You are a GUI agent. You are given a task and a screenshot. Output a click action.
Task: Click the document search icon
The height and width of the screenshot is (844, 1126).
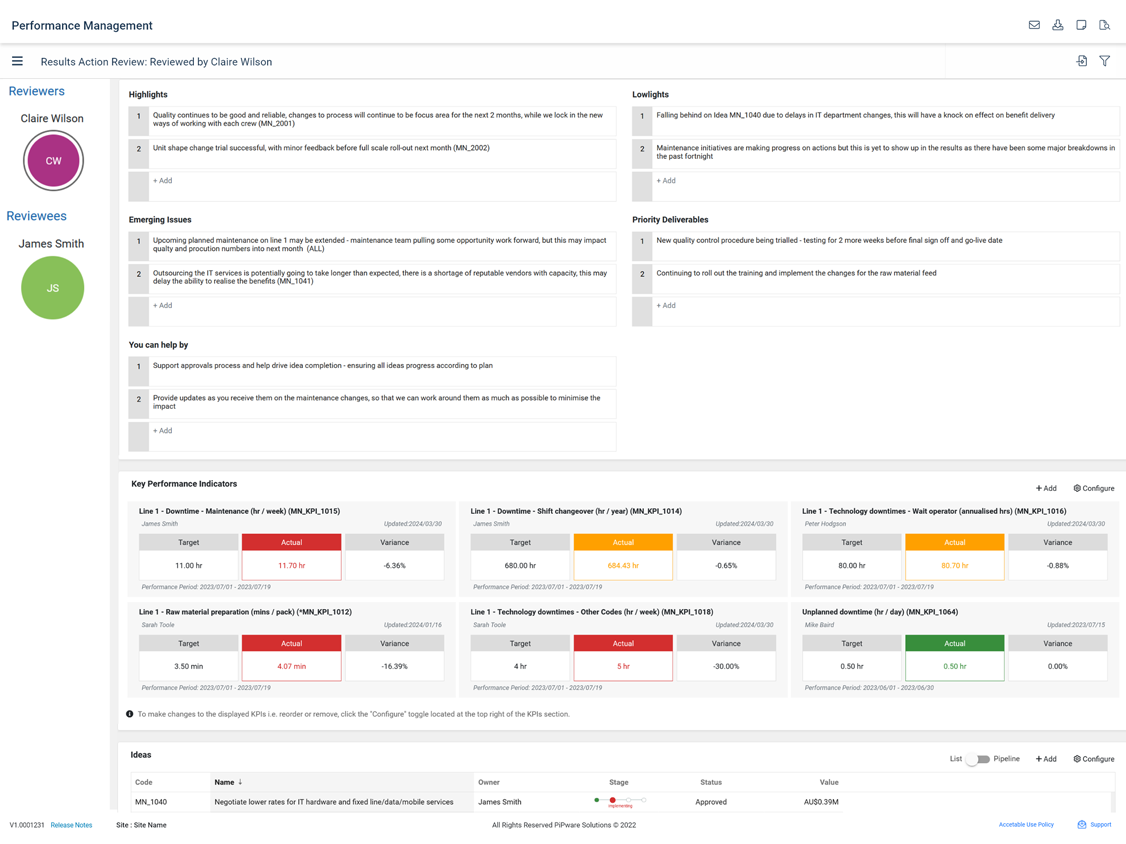[1104, 25]
